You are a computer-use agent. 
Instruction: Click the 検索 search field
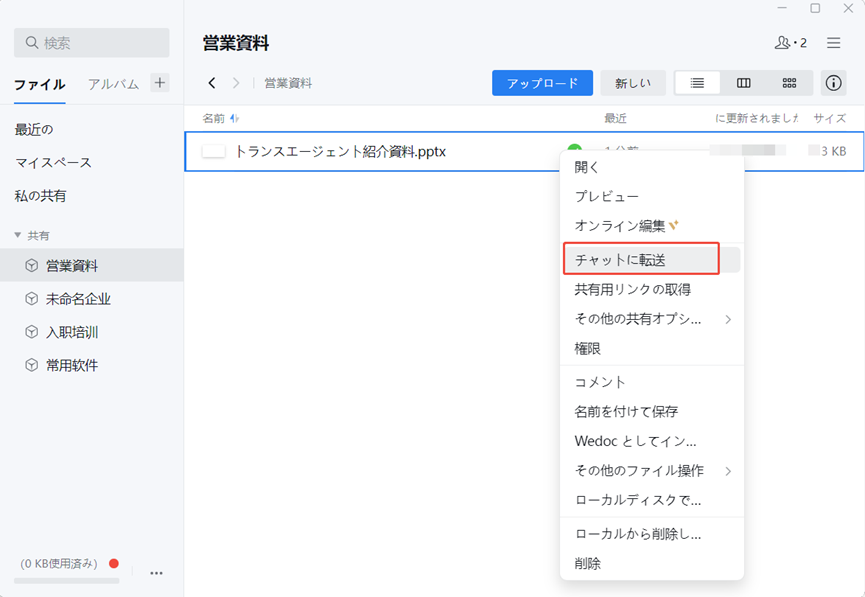pos(92,43)
